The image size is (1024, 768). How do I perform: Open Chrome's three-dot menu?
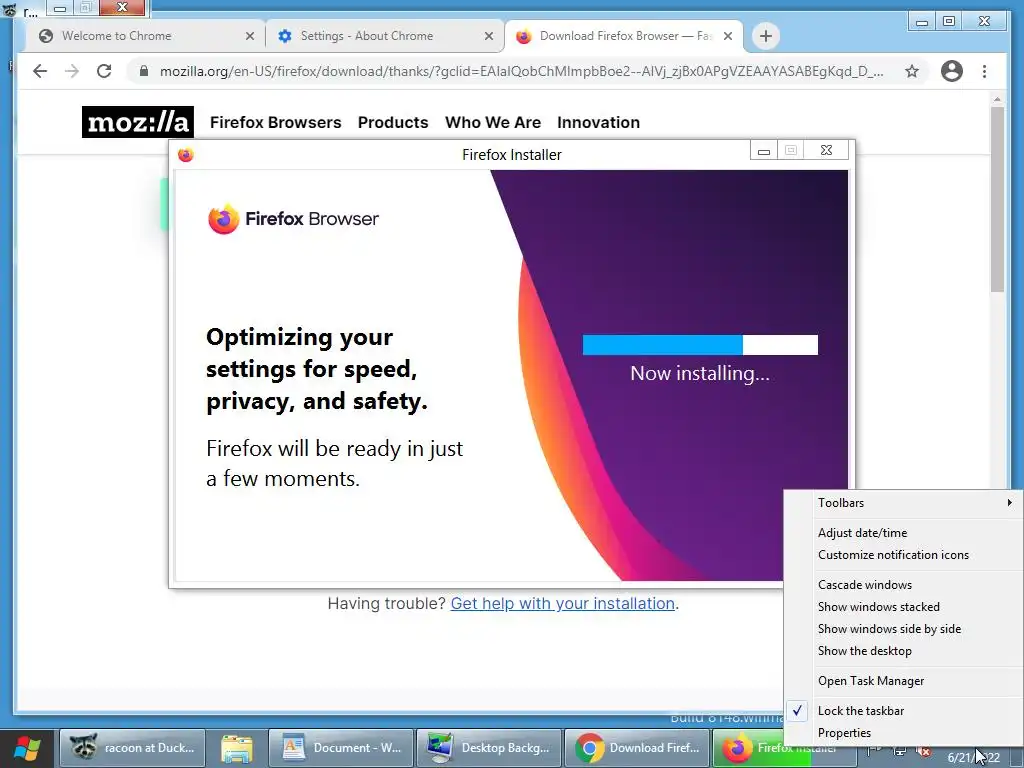pos(984,71)
